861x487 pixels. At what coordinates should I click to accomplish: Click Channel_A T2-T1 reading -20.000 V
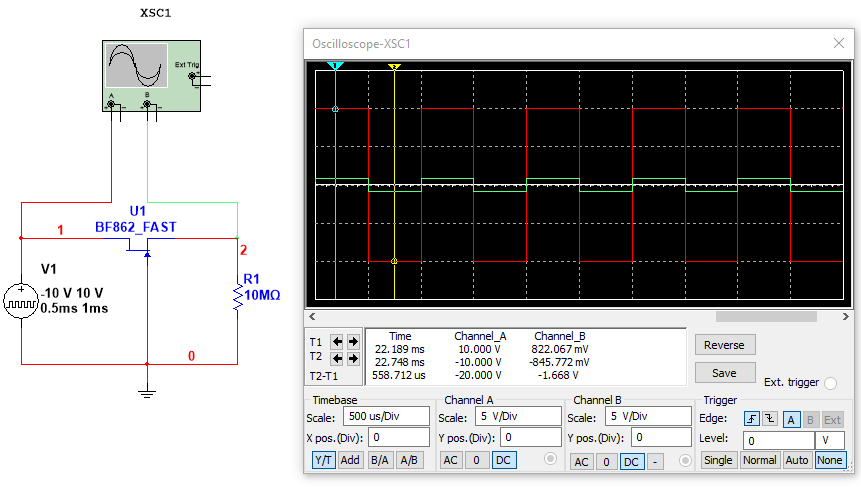click(x=478, y=376)
